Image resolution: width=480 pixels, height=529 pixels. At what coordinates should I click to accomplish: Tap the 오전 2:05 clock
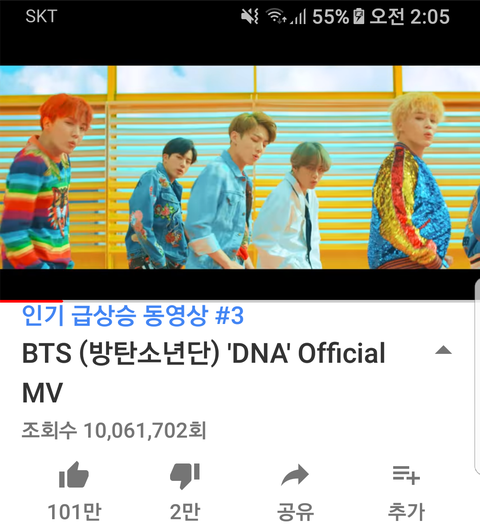410,16
